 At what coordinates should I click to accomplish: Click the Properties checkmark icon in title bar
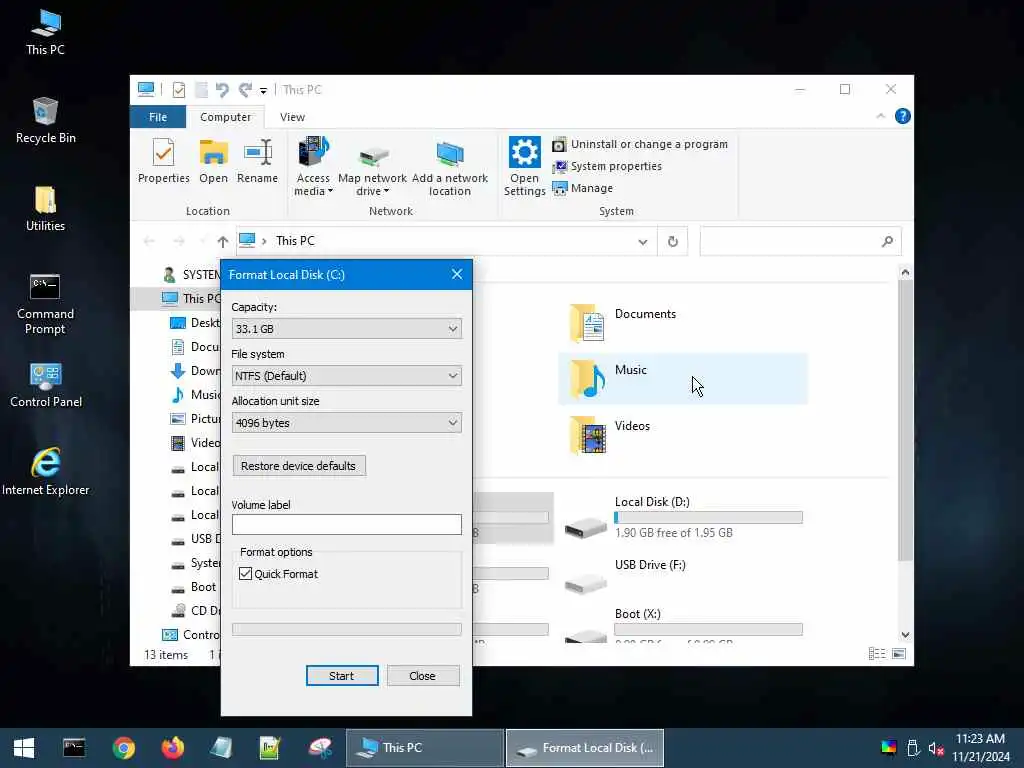pos(179,89)
